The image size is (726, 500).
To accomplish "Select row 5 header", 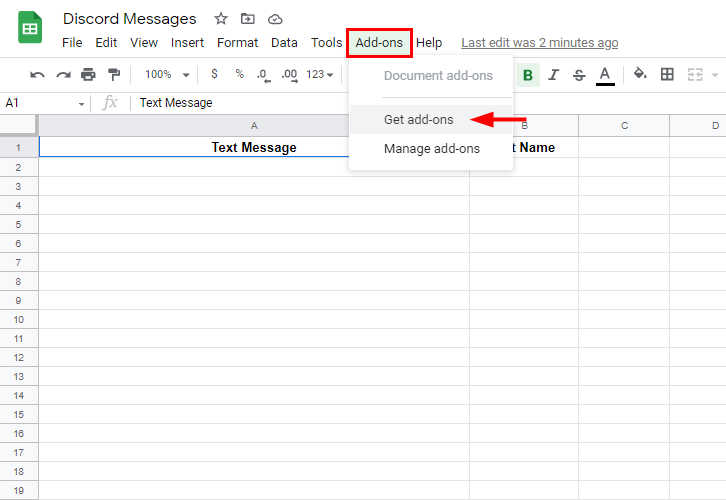I will 19,225.
